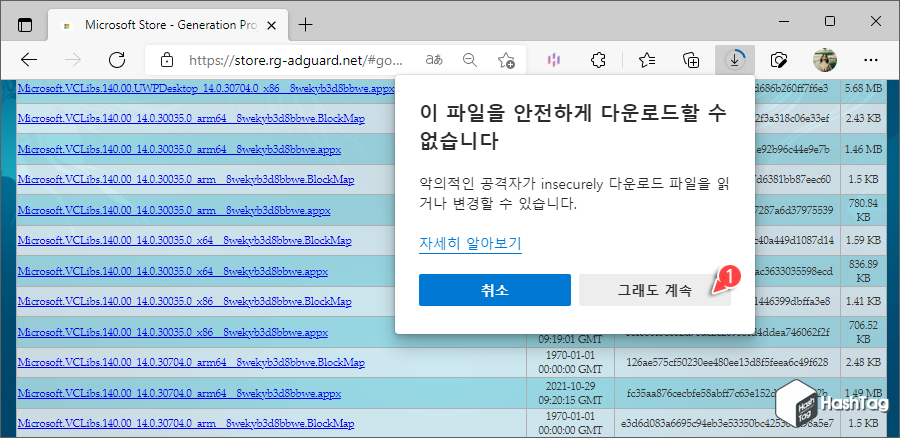This screenshot has height=438, width=900.
Task: Close the Microsoft Store tab
Action: [x=272, y=25]
